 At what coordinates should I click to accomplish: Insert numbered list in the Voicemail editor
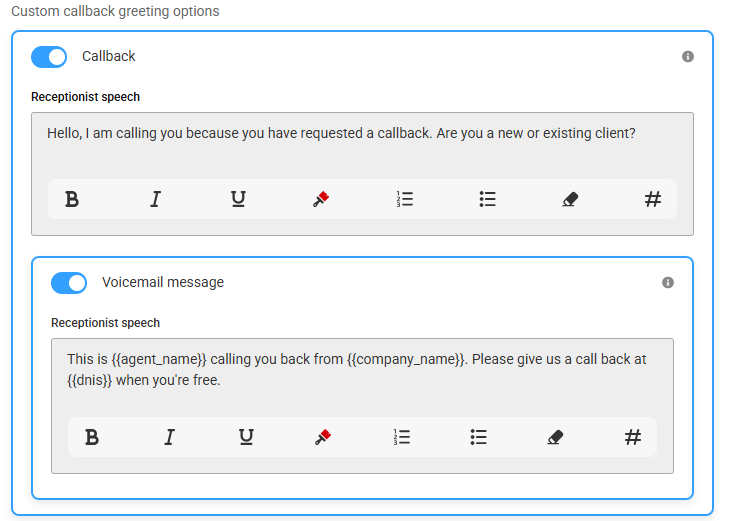click(x=401, y=437)
